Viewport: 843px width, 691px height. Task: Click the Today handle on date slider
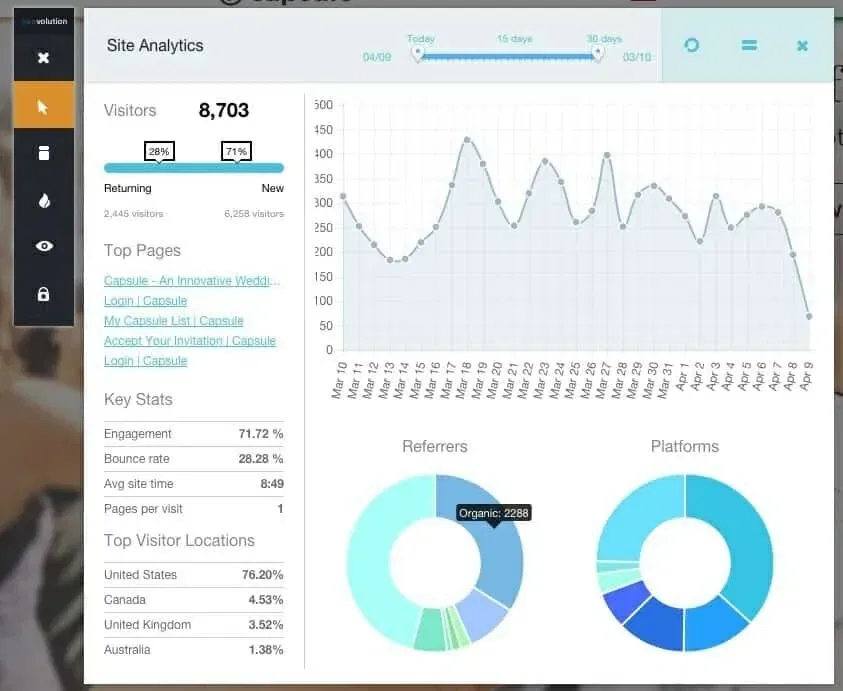coord(418,54)
